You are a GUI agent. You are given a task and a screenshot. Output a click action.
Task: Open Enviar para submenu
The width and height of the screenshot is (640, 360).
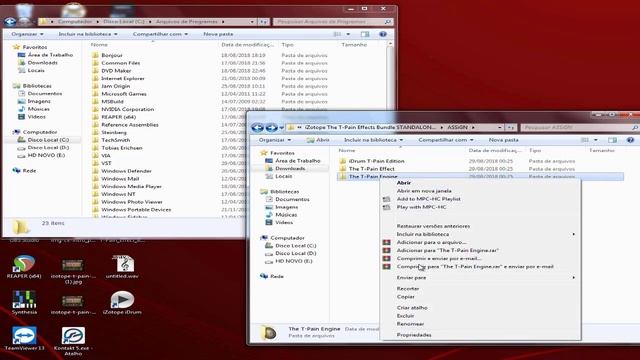[x=480, y=278]
